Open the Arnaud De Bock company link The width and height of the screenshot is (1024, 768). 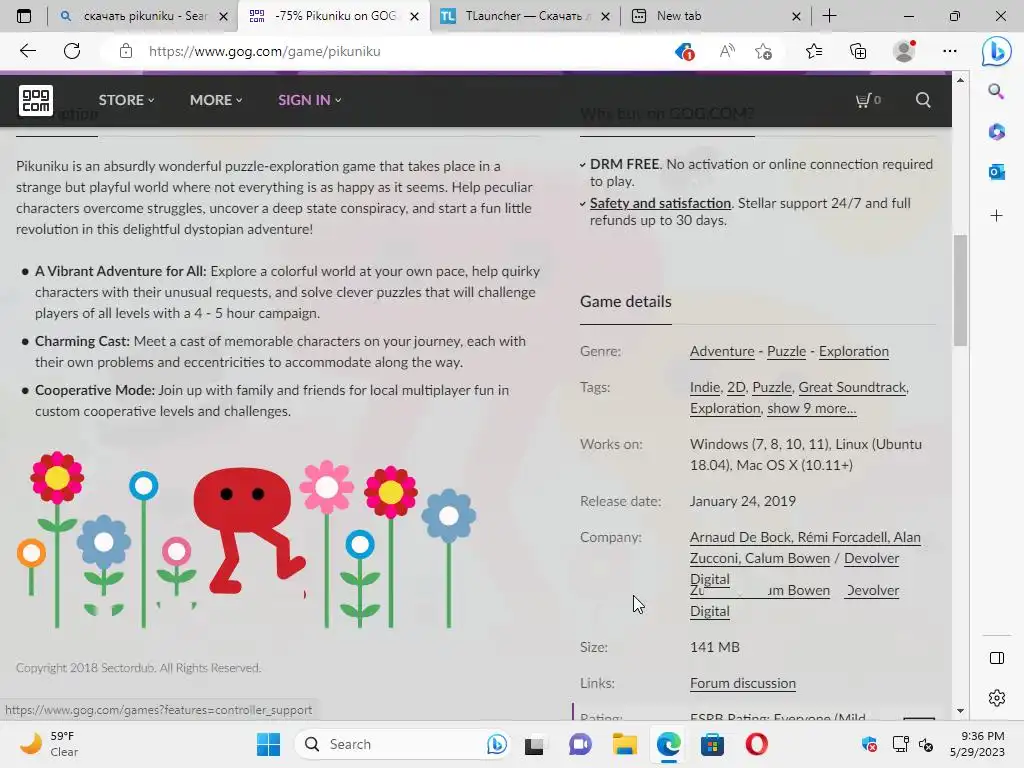pyautogui.click(x=741, y=537)
